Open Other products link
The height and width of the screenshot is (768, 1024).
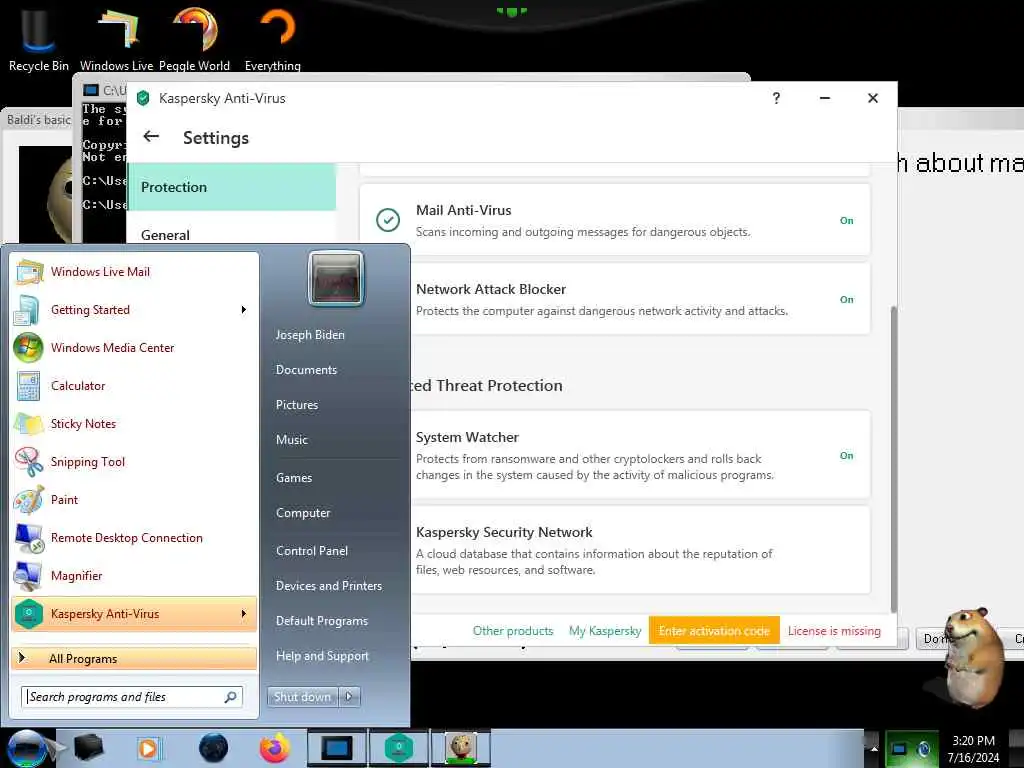tap(513, 631)
